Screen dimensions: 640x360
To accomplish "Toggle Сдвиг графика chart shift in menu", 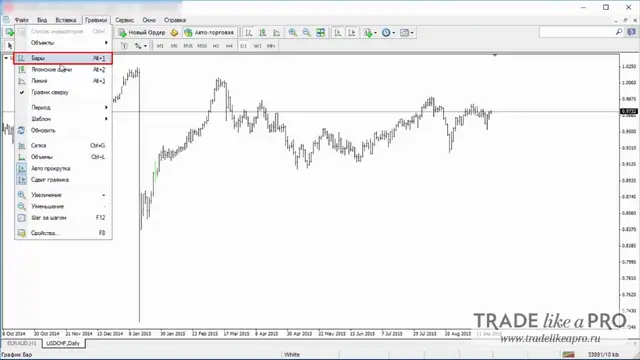I will click(63, 180).
